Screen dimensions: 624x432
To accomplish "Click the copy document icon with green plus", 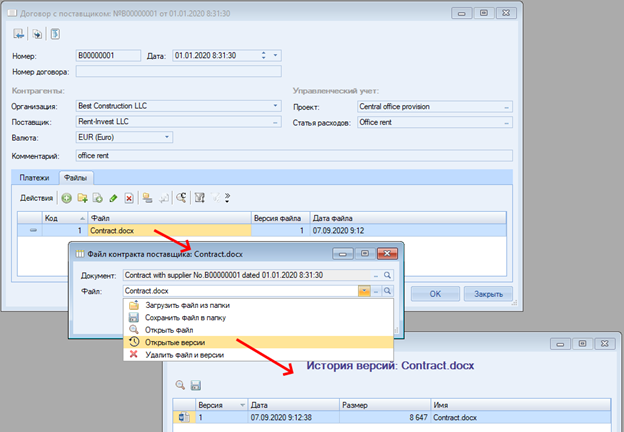I will [98, 198].
